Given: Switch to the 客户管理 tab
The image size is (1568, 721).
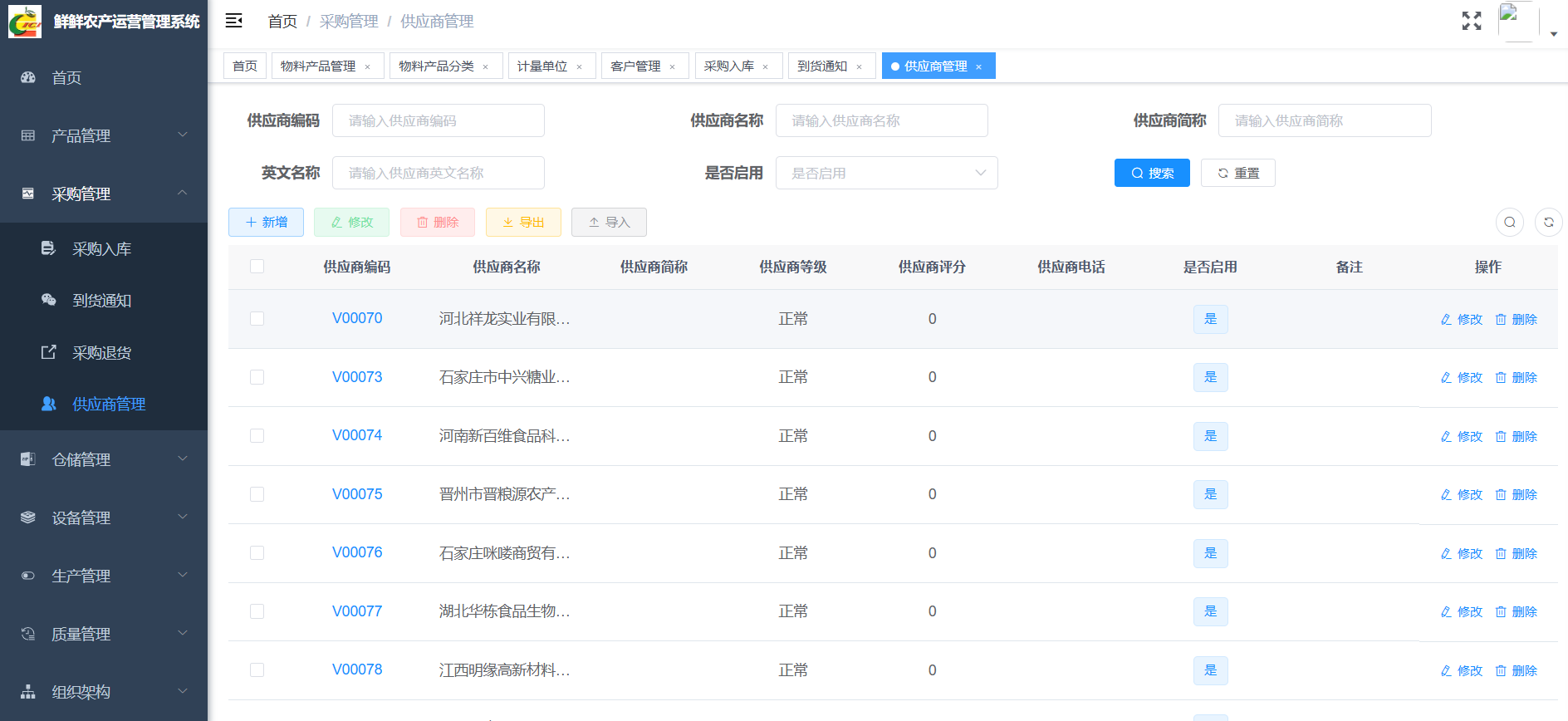Looking at the screenshot, I should [635, 66].
